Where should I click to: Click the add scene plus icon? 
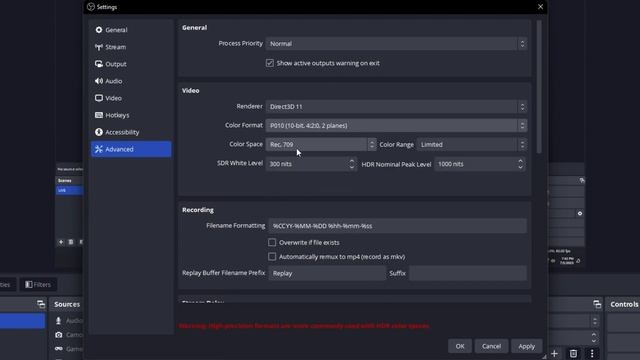pos(61,242)
